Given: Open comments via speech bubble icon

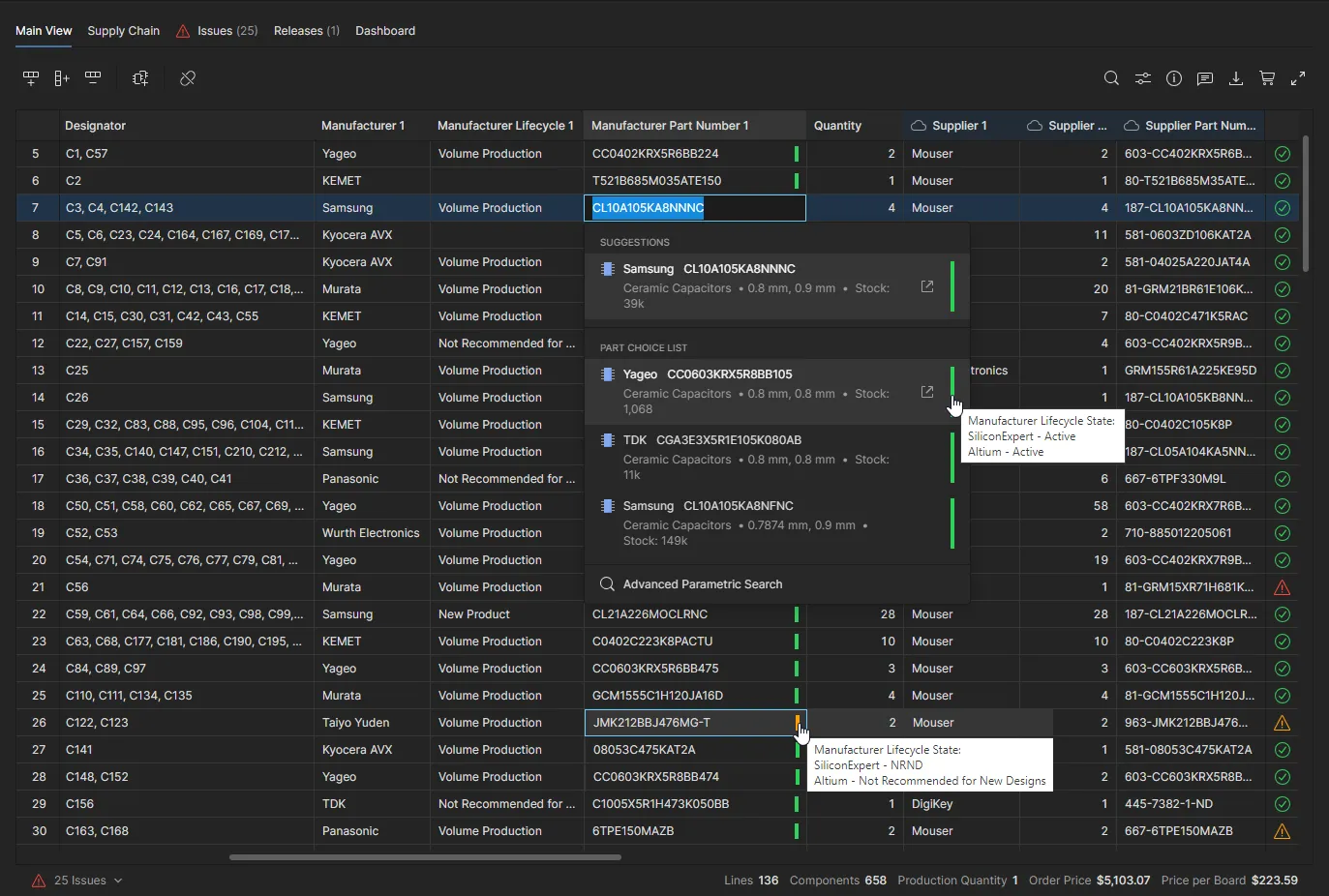Looking at the screenshot, I should coord(1205,78).
